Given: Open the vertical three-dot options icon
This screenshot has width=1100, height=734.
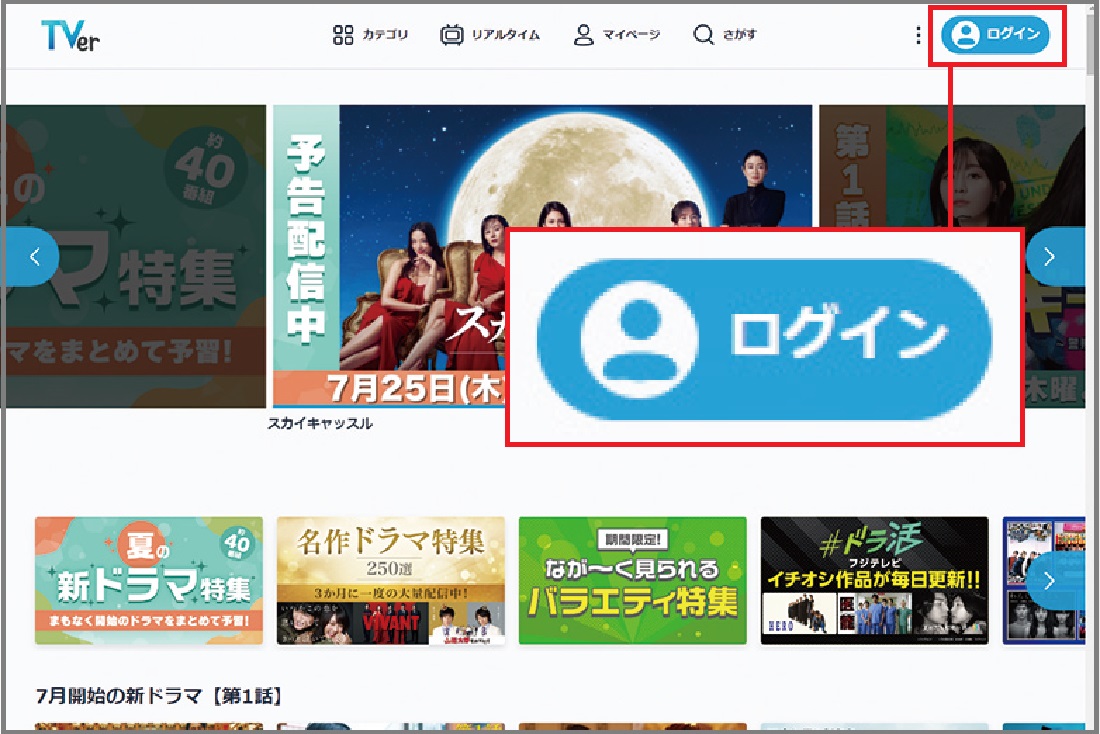Looking at the screenshot, I should [x=917, y=35].
